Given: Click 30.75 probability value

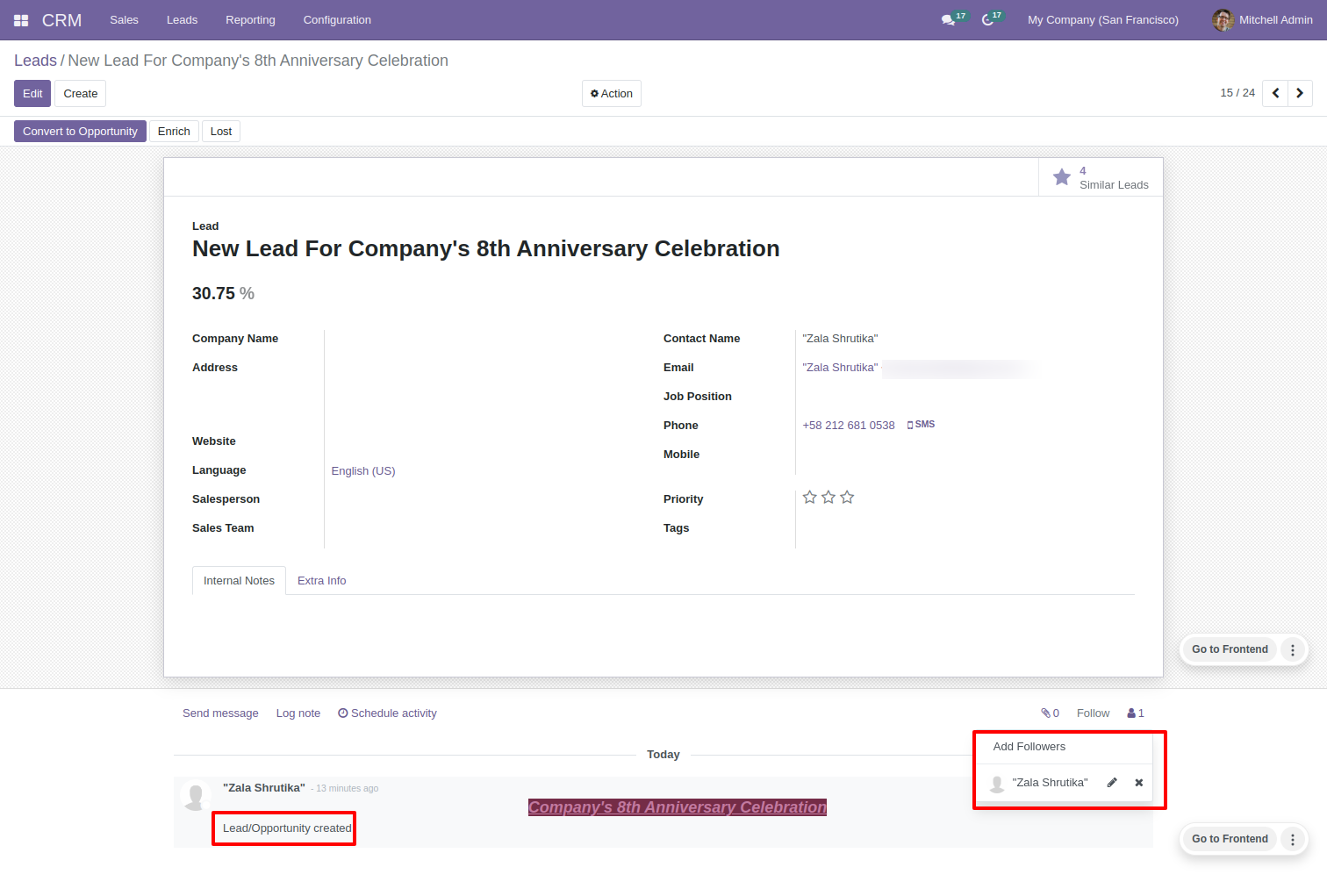Looking at the screenshot, I should click(213, 294).
